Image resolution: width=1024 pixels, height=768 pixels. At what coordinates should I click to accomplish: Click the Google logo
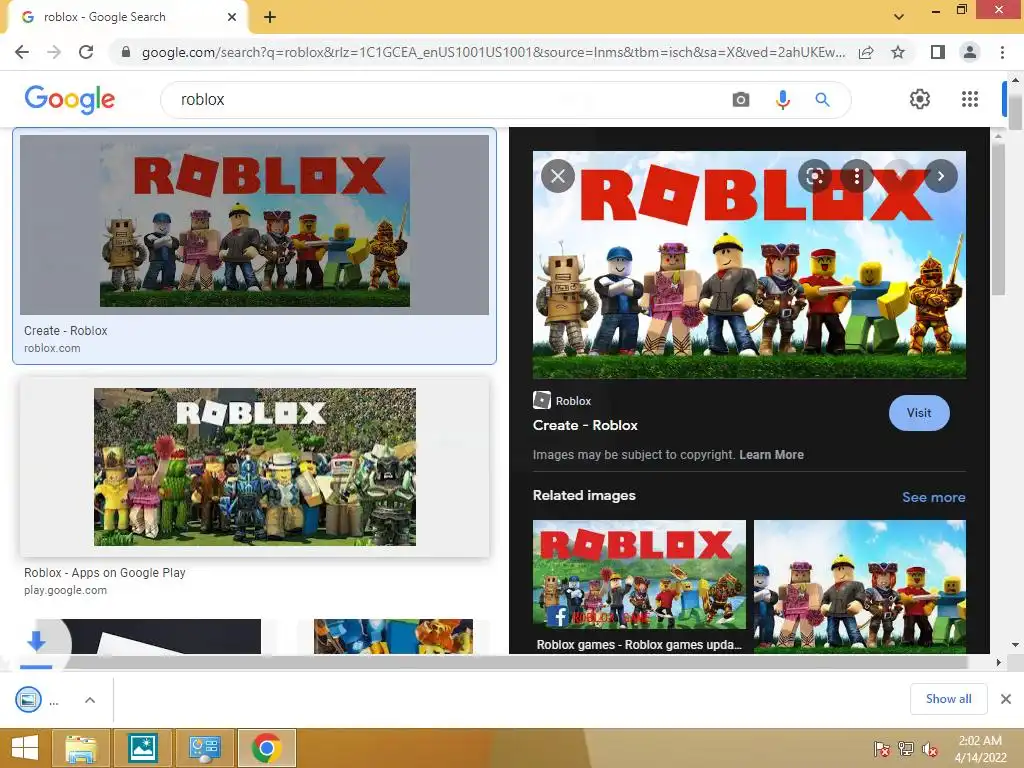[x=69, y=99]
